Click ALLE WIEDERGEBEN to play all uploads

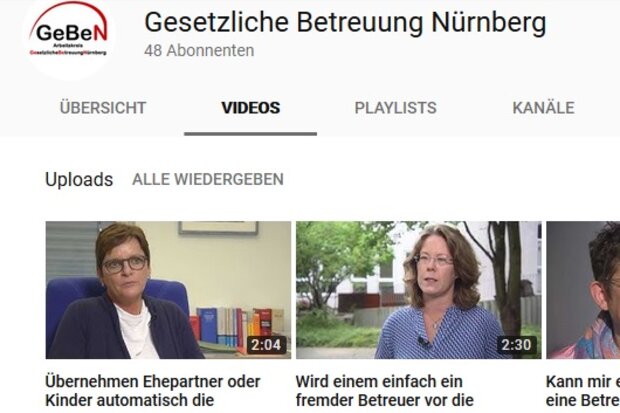click(208, 179)
